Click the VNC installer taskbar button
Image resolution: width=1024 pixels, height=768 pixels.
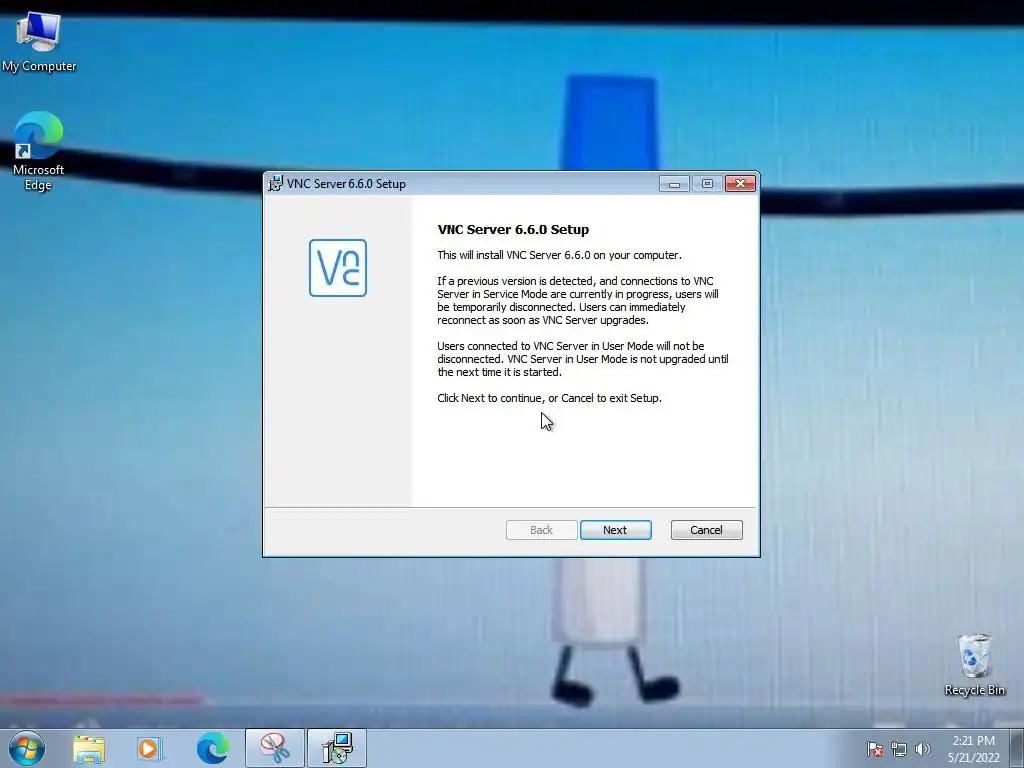pyautogui.click(x=337, y=748)
